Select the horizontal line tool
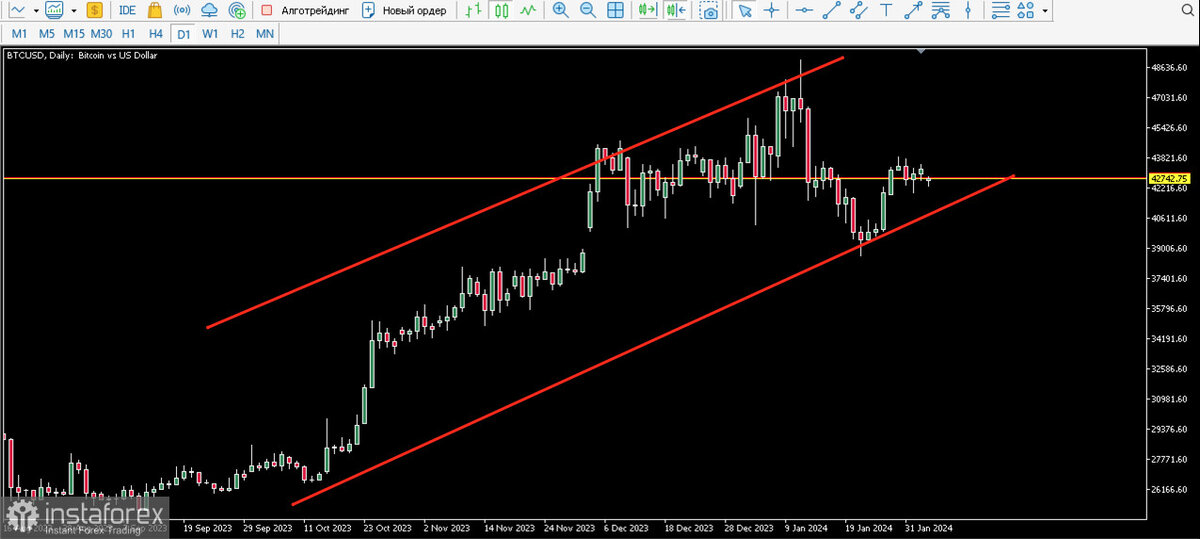The height and width of the screenshot is (539, 1200). tap(803, 10)
